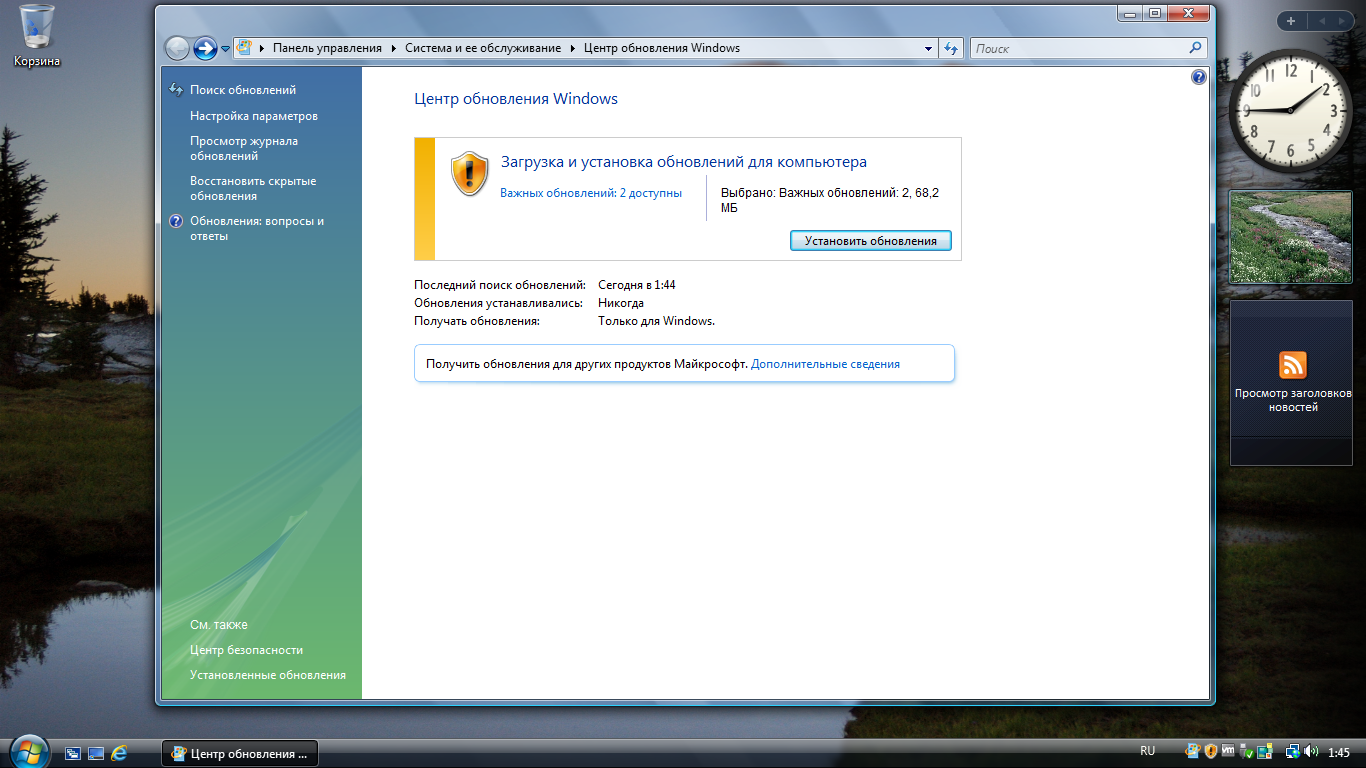Viewport: 1366px width, 768px height.
Task: Click Windows Sidebar tray icon
Action: point(1265,751)
